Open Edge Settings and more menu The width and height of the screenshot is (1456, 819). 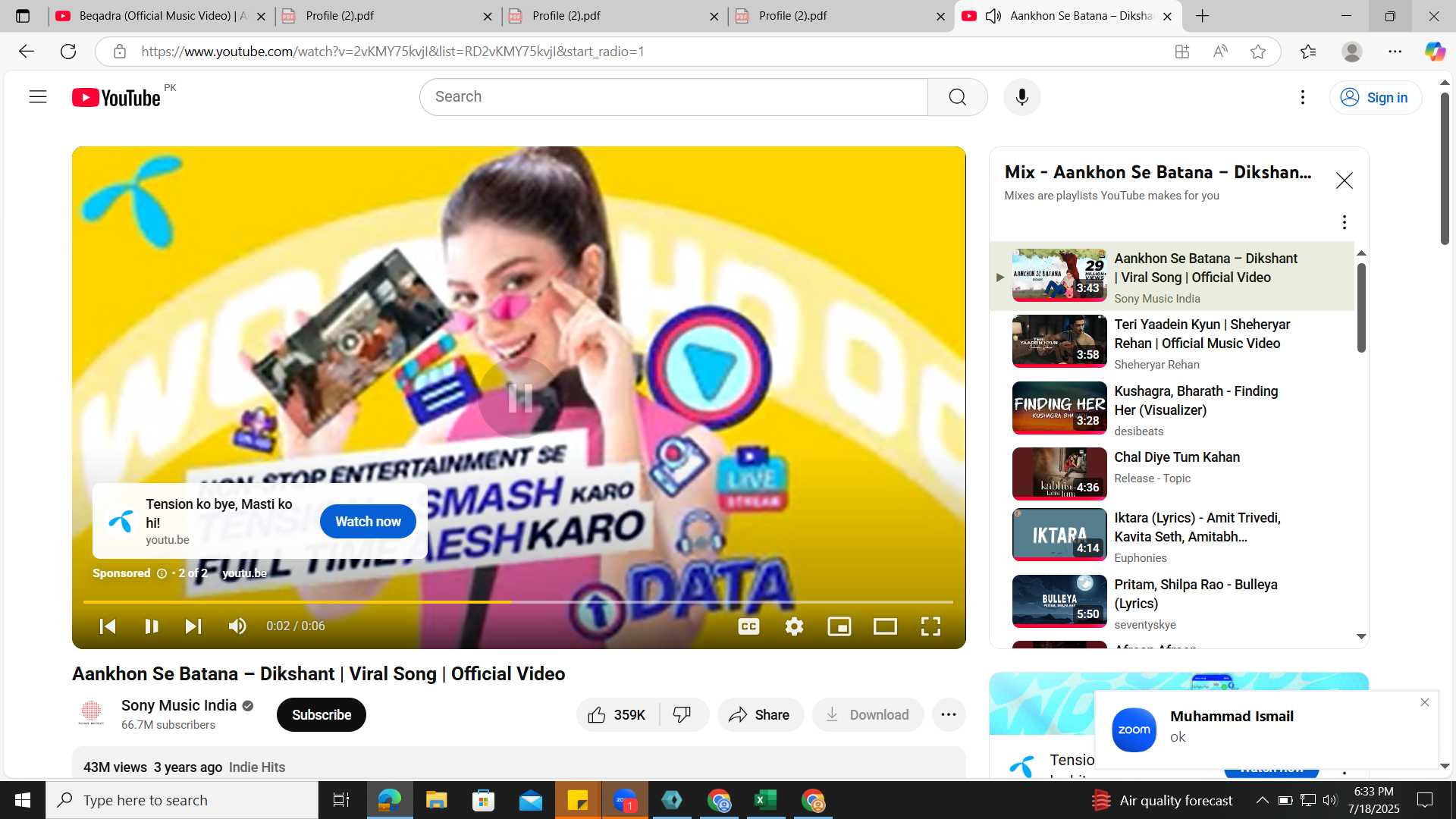click(x=1395, y=52)
